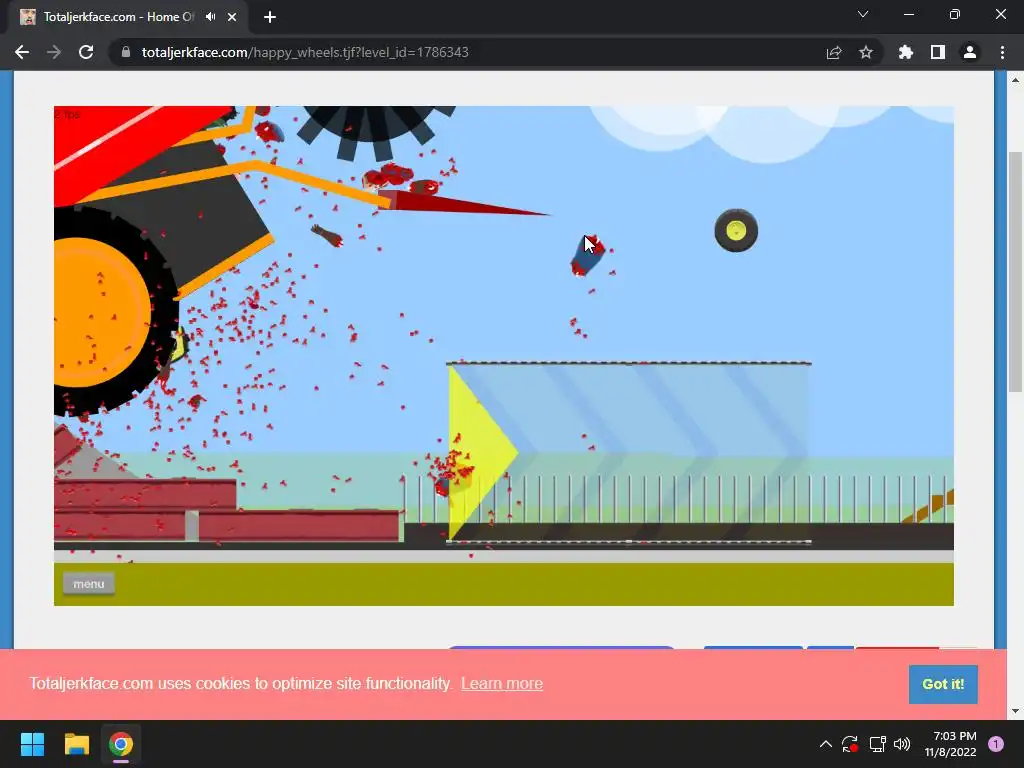The width and height of the screenshot is (1024, 768).
Task: Click the scrollbar up arrow
Action: coord(1015,80)
